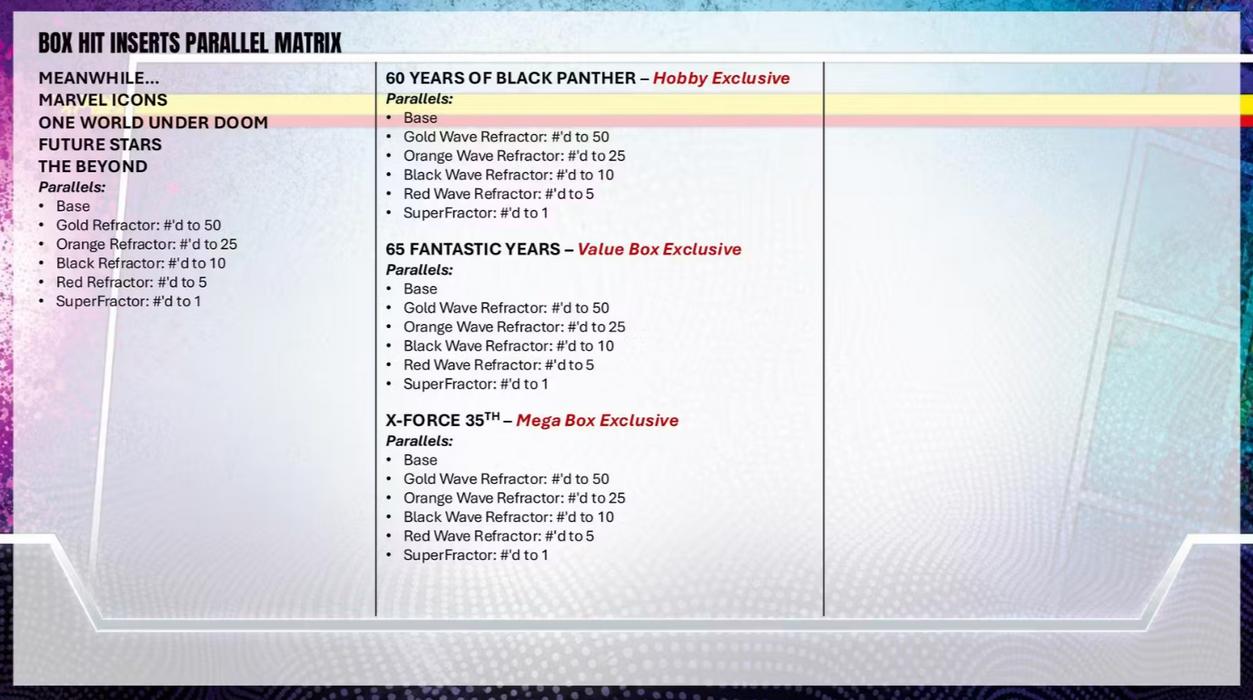Select "Red Refractor: #'d to 5"
This screenshot has height=700, width=1253.
click(x=132, y=282)
